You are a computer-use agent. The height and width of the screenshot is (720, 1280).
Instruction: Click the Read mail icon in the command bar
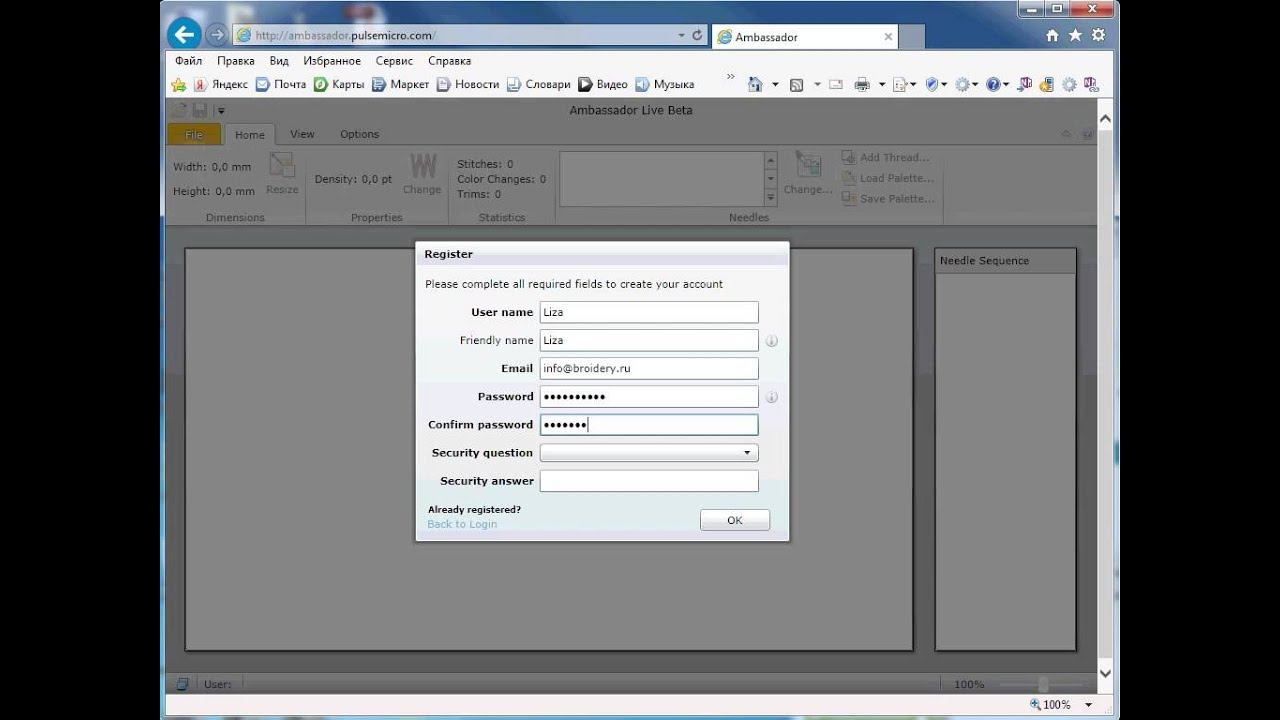tap(835, 85)
